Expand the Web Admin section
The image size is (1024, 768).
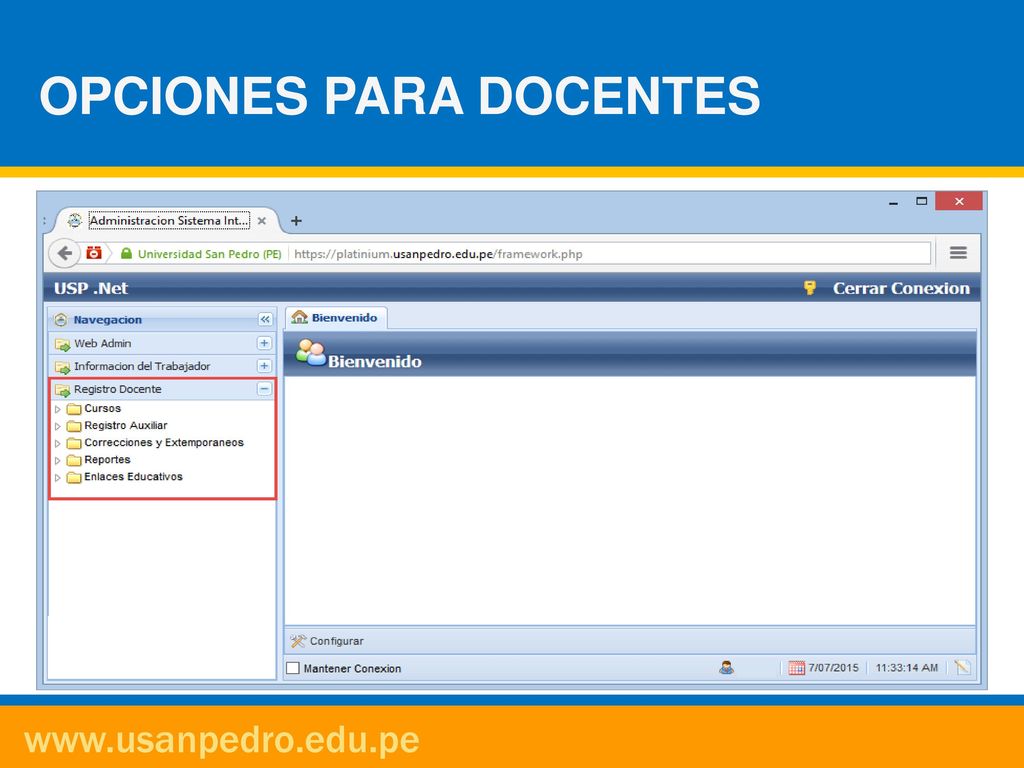(264, 343)
